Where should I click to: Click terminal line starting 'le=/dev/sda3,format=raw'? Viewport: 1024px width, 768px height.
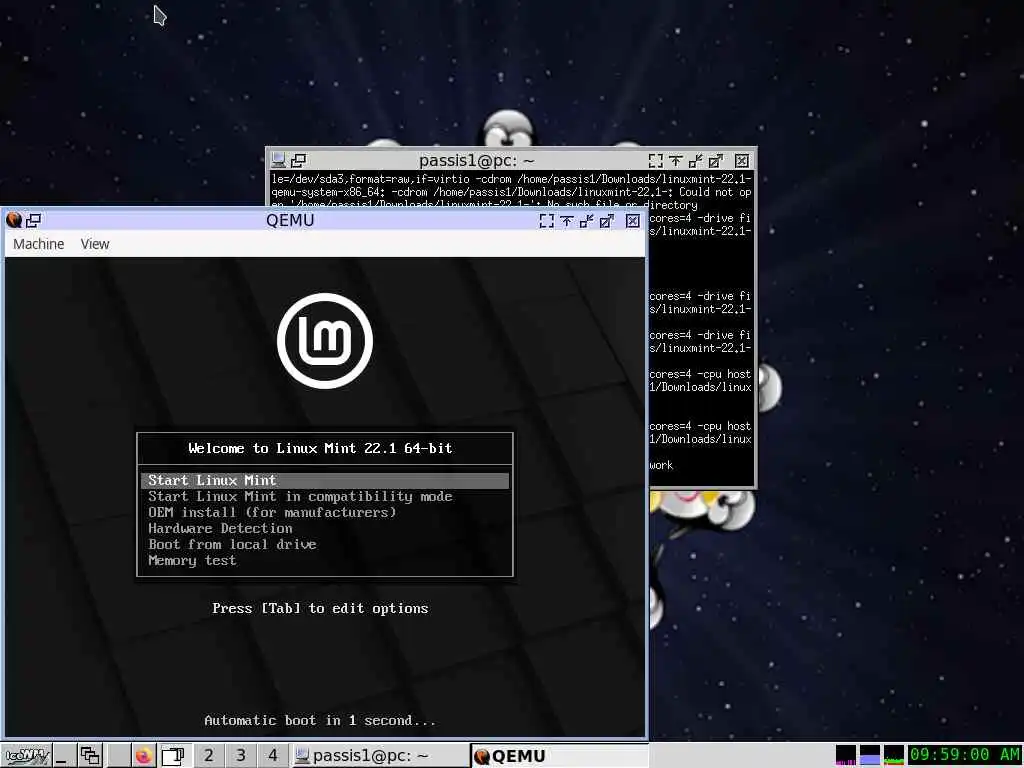(x=511, y=179)
